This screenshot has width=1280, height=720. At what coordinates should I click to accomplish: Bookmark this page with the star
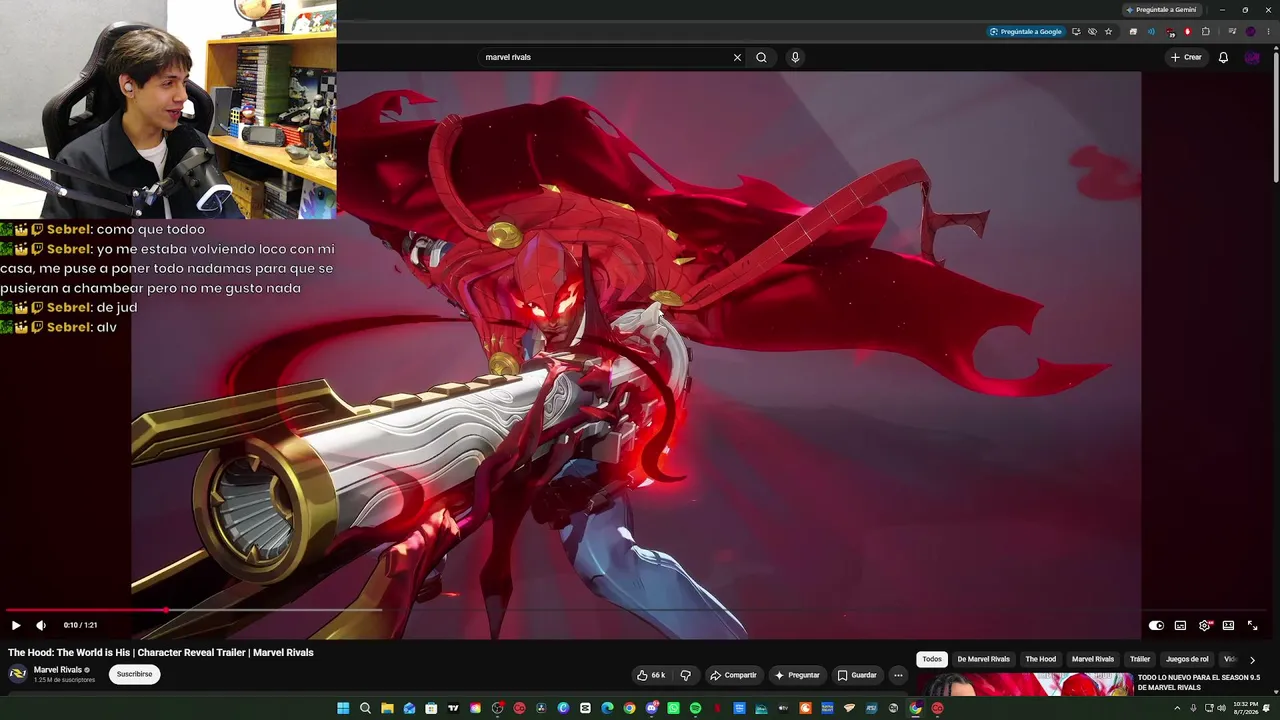click(x=1108, y=31)
